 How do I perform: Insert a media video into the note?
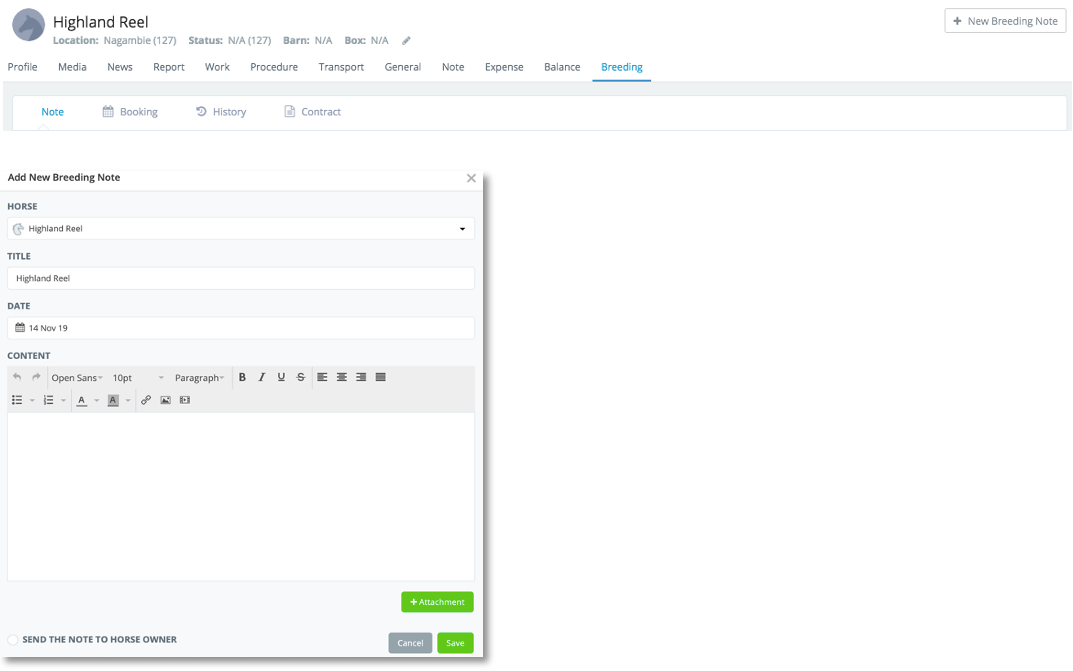point(185,400)
